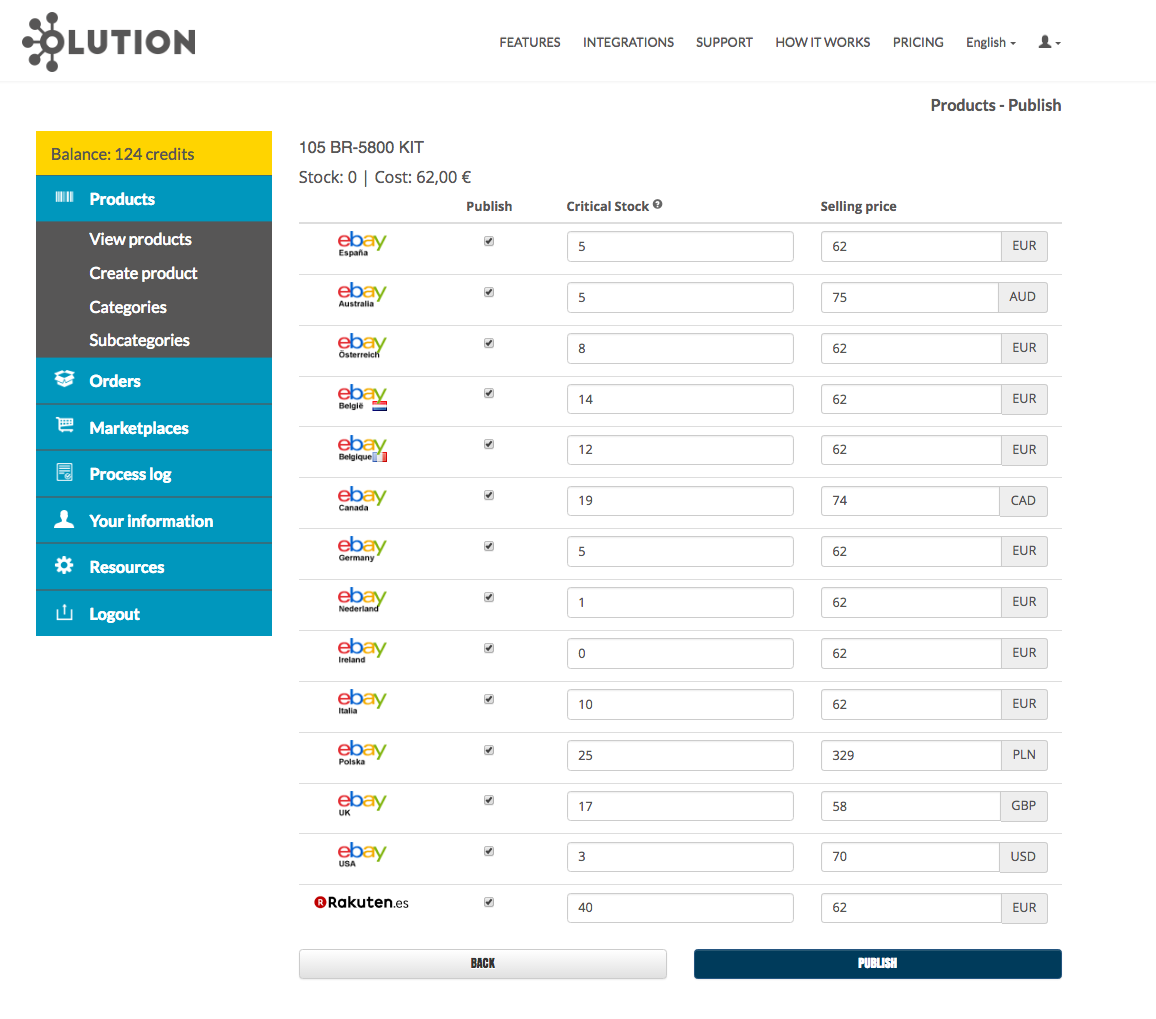Open How It Works page
Image resolution: width=1156 pixels, height=1019 pixels.
[x=823, y=42]
